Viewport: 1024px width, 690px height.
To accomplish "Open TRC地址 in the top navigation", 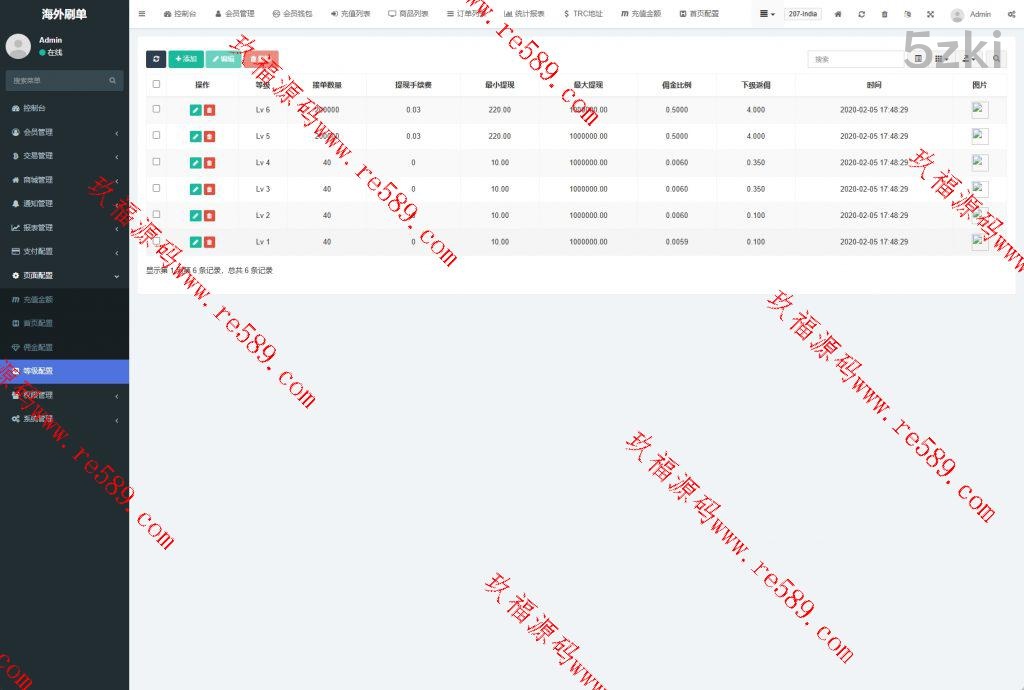I will click(583, 14).
